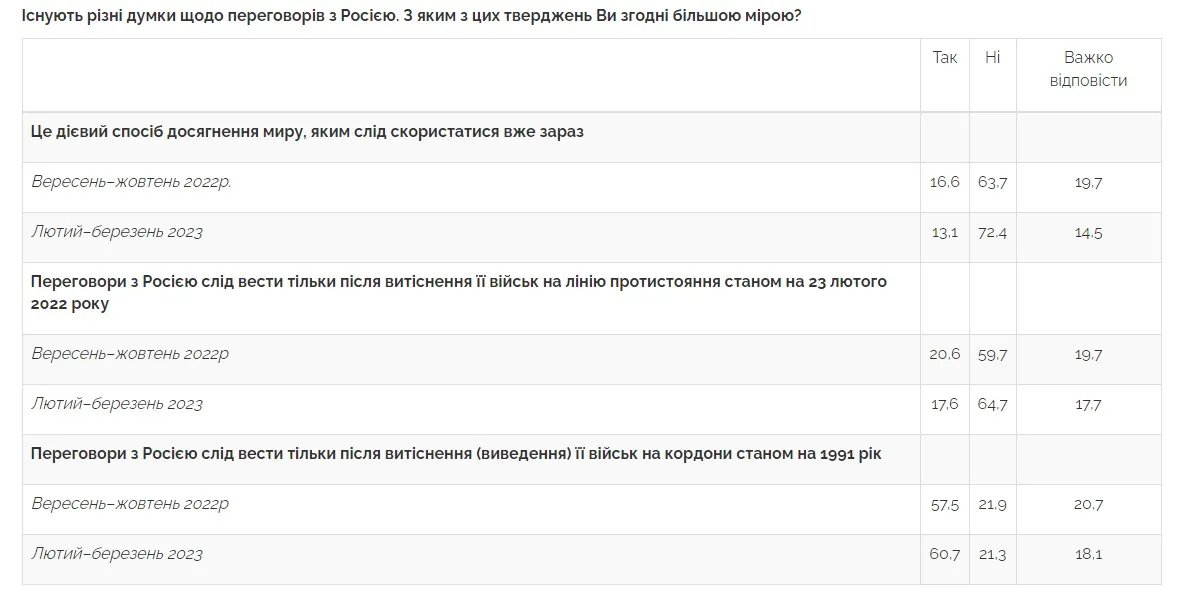Click the 57.5 value cell
This screenshot has width=1180, height=594.
point(944,504)
